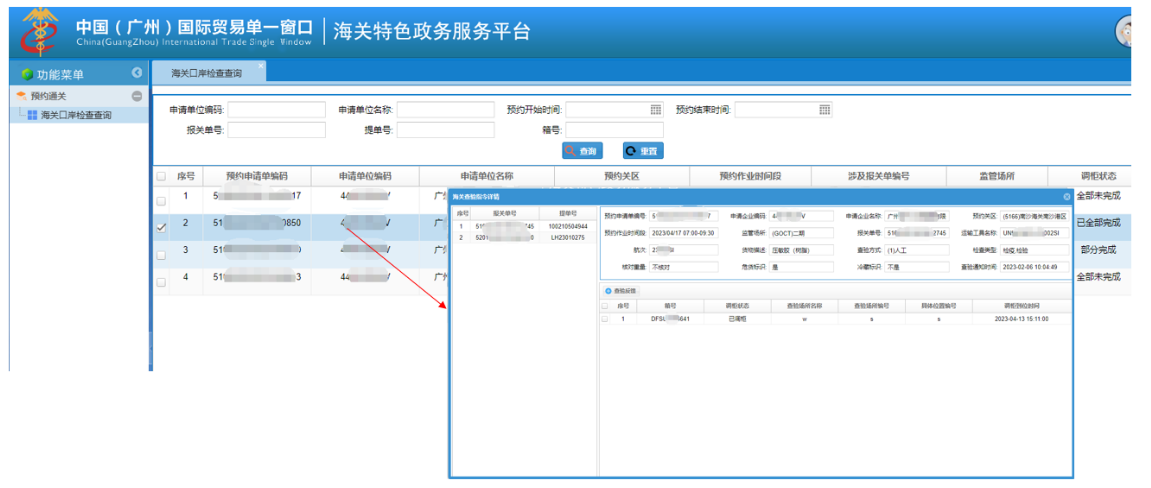Select bill number LH23010275 in dialog
This screenshot has height=488, width=1151.
568,238
